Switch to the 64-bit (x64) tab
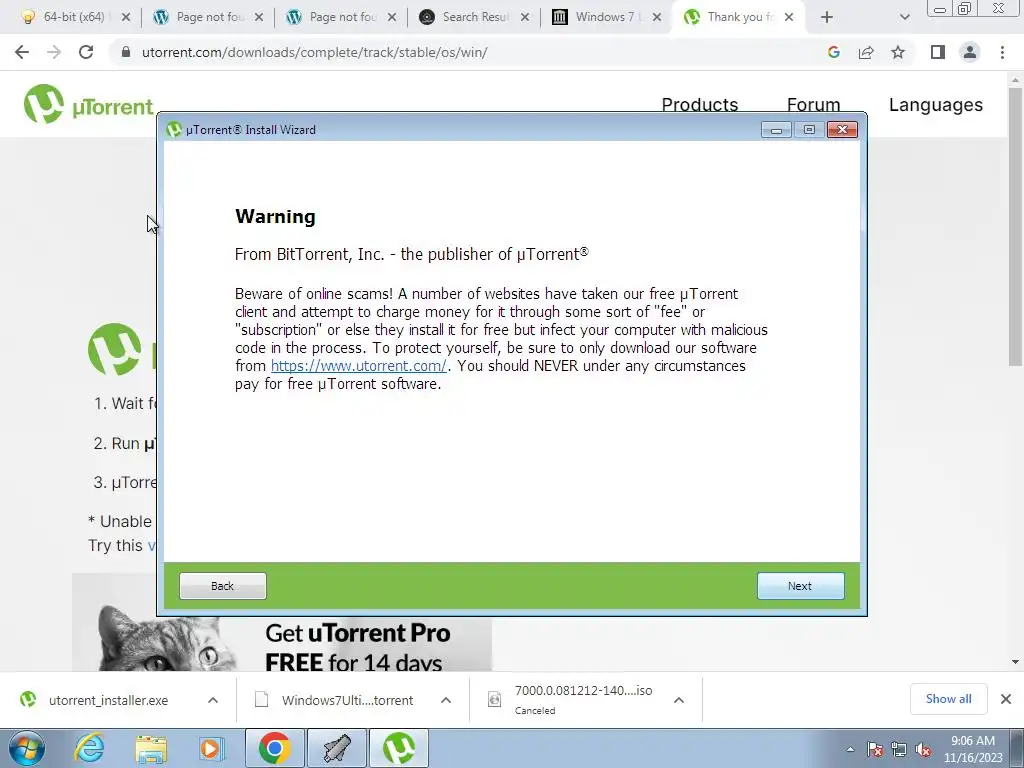Image resolution: width=1024 pixels, height=768 pixels. click(71, 17)
